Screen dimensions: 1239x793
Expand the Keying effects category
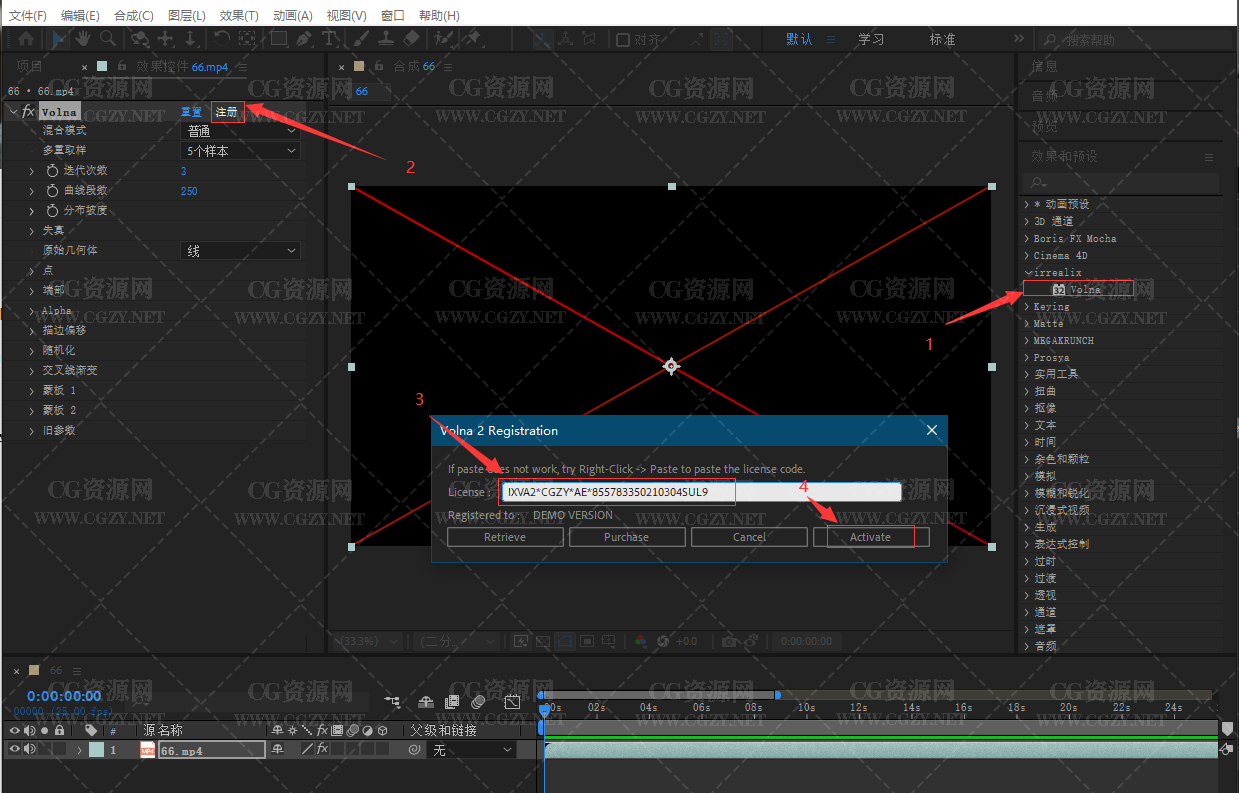point(1027,307)
